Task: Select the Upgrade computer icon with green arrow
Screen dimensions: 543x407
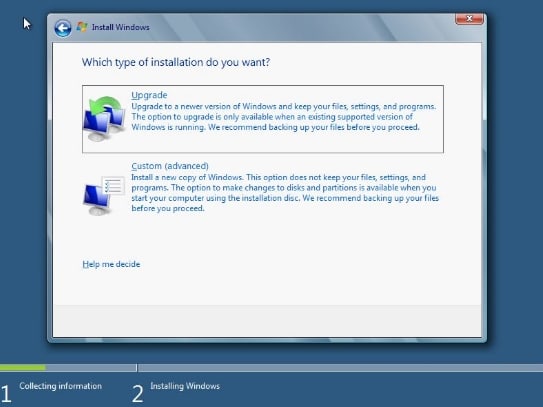Action: [x=104, y=118]
